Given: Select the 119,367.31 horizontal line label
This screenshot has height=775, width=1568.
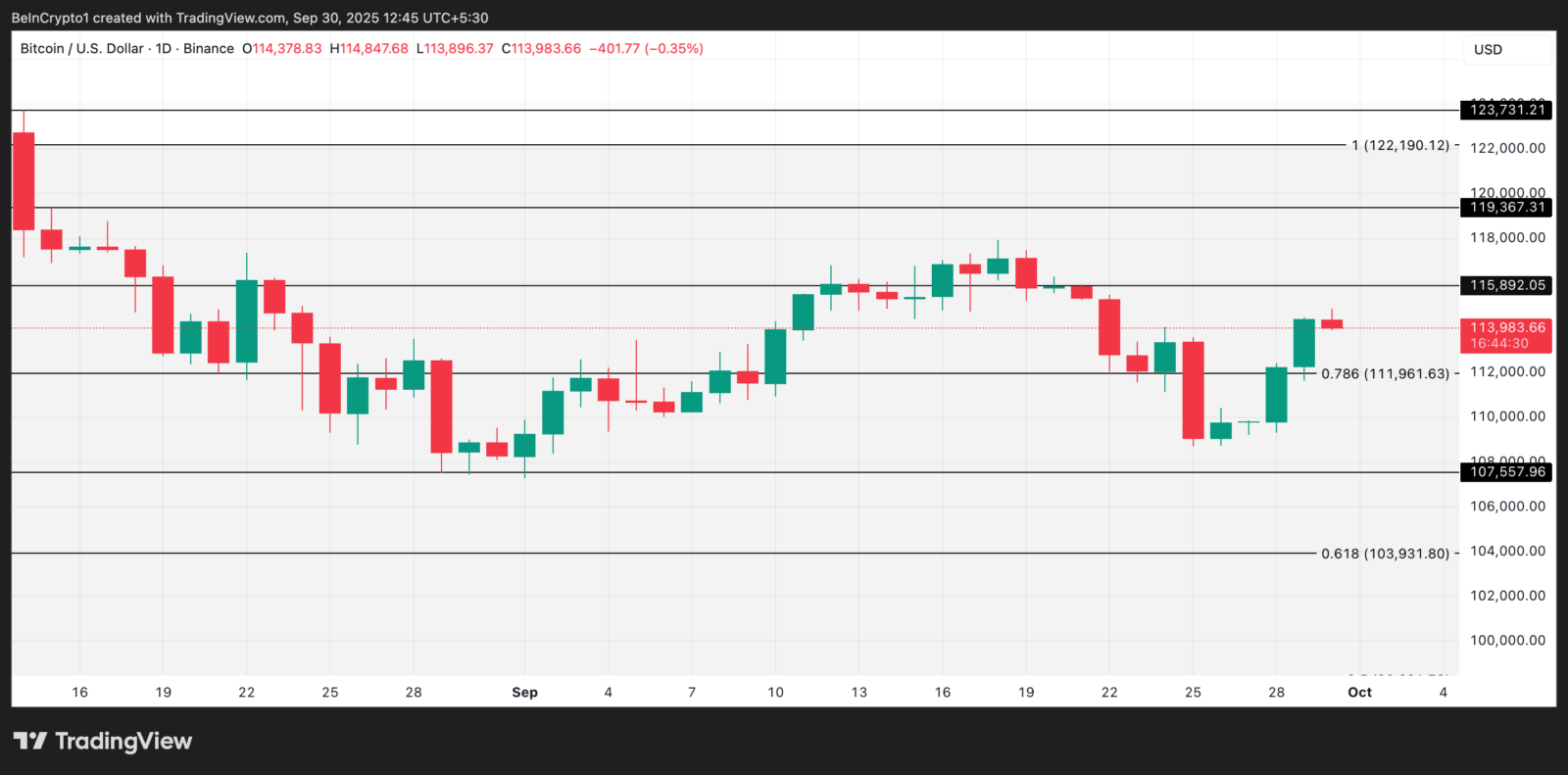Looking at the screenshot, I should click(1507, 207).
